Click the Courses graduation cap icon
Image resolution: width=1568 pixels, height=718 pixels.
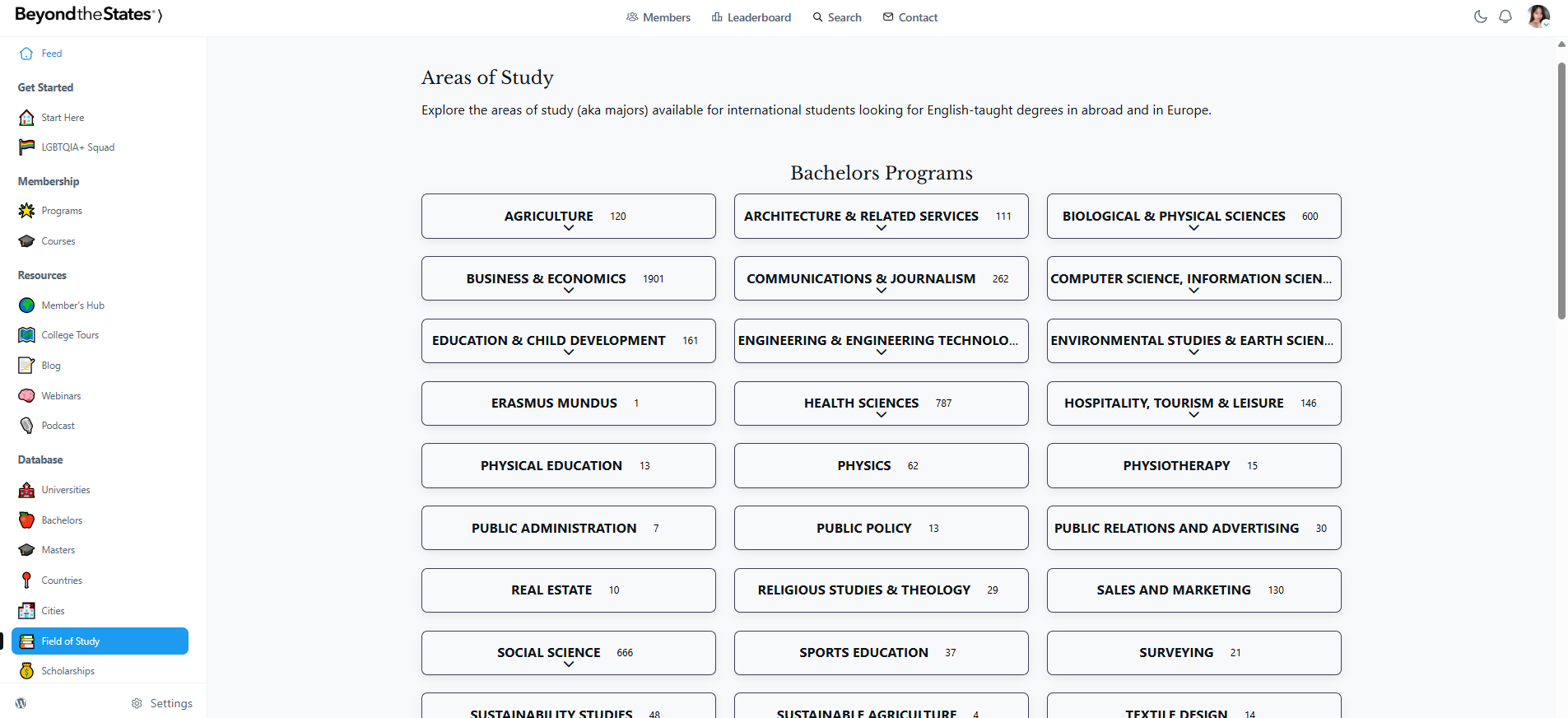26,241
